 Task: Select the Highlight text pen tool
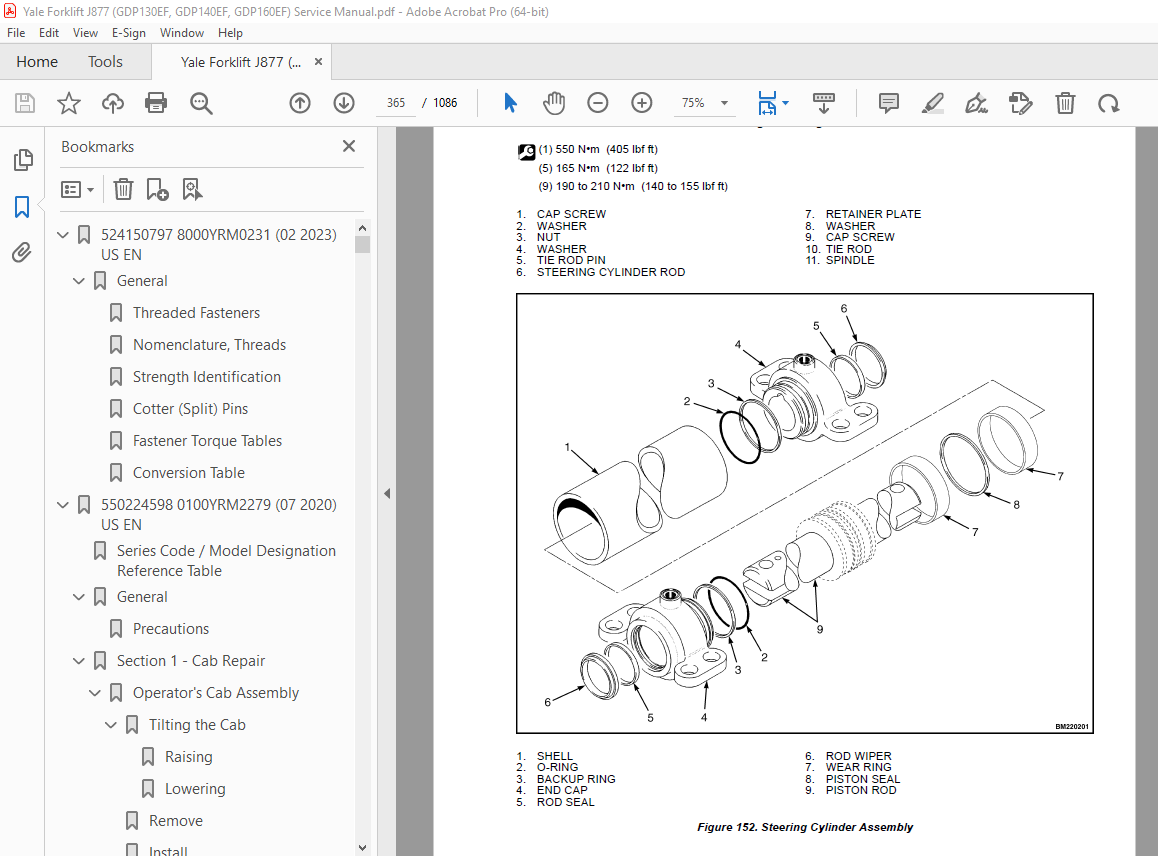click(x=933, y=103)
